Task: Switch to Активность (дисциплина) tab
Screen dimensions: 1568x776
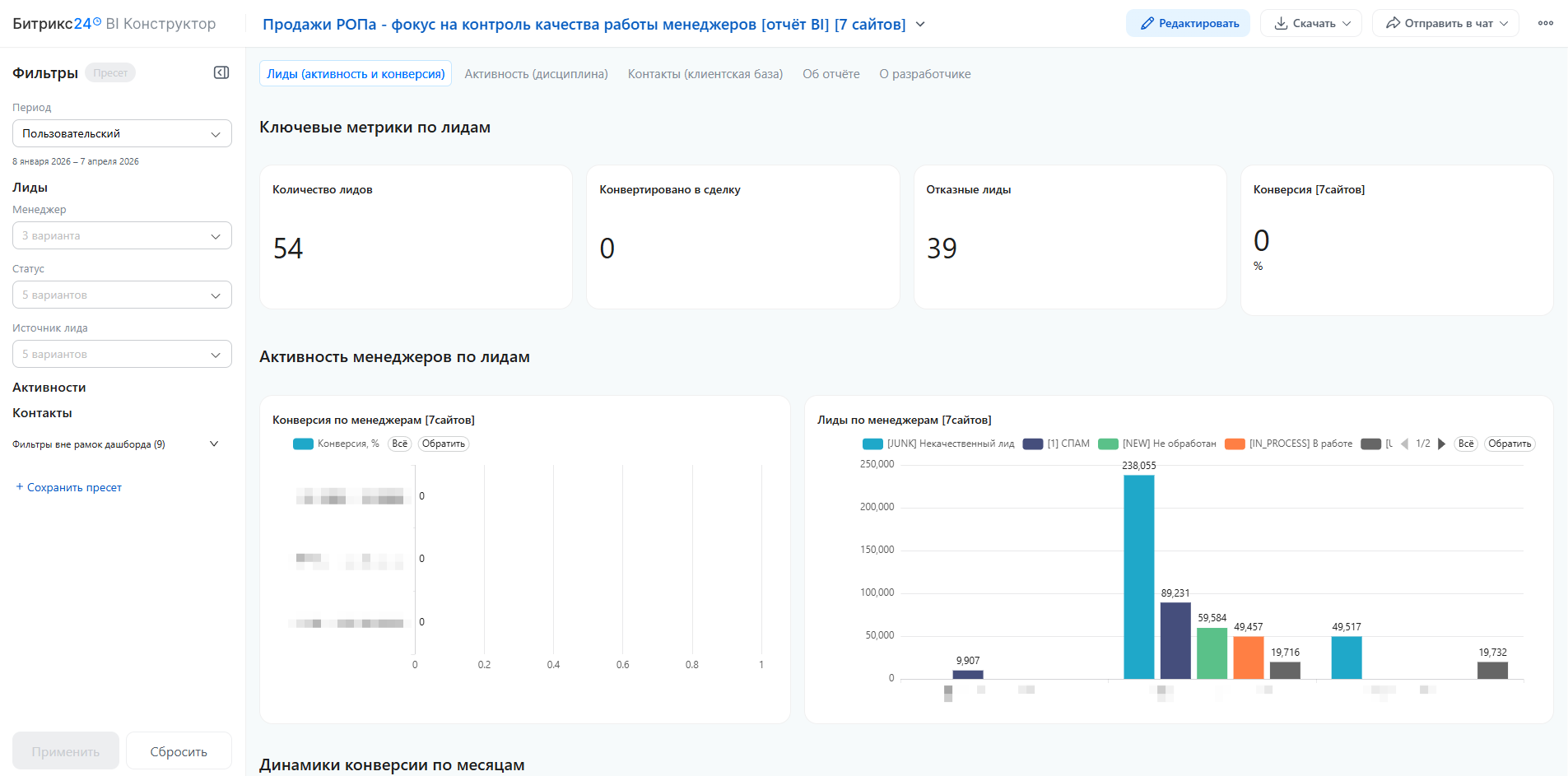Action: [x=536, y=74]
